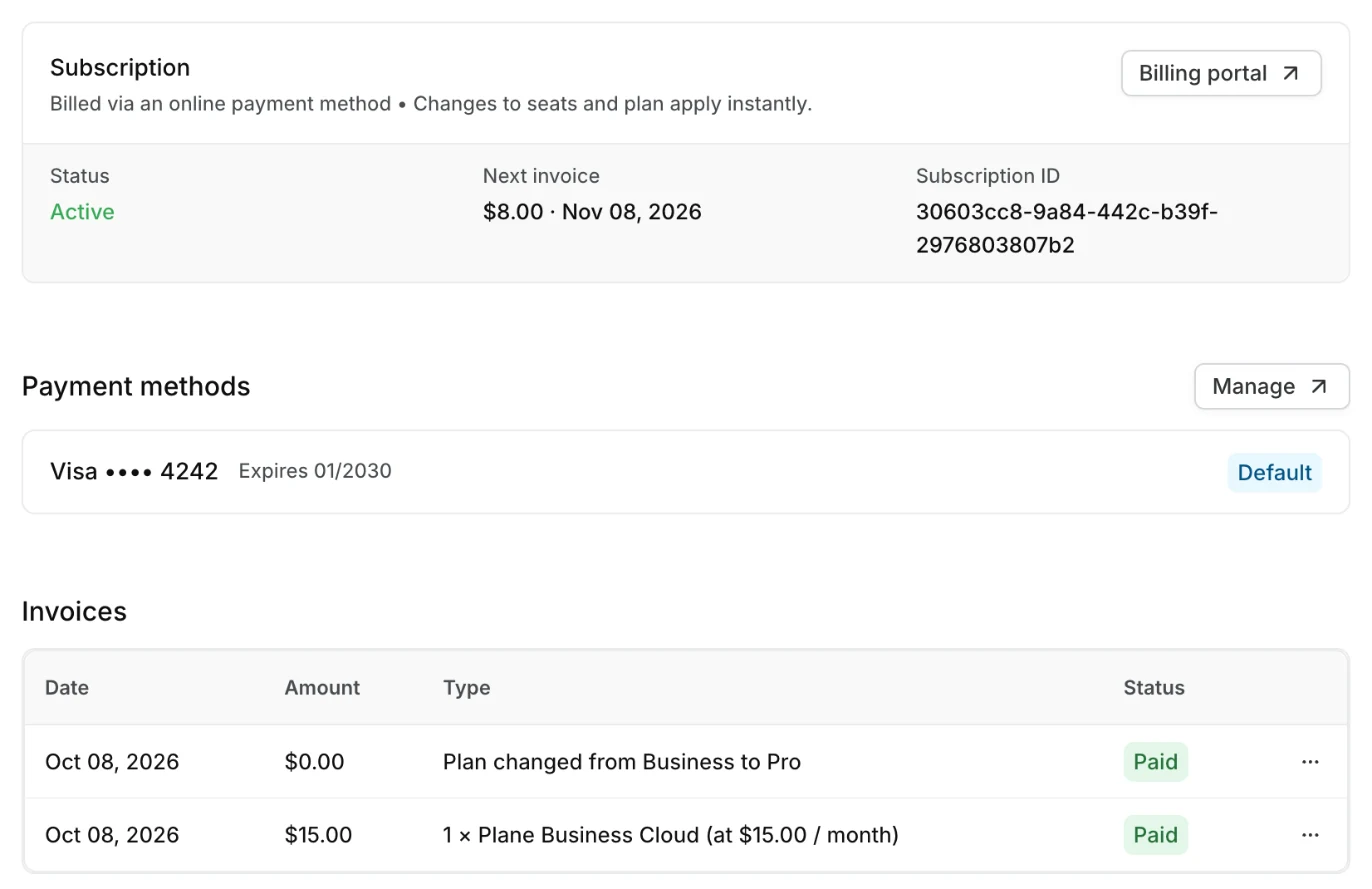Click the Default badge on Visa card
The width and height of the screenshot is (1372, 889).
[x=1274, y=472]
